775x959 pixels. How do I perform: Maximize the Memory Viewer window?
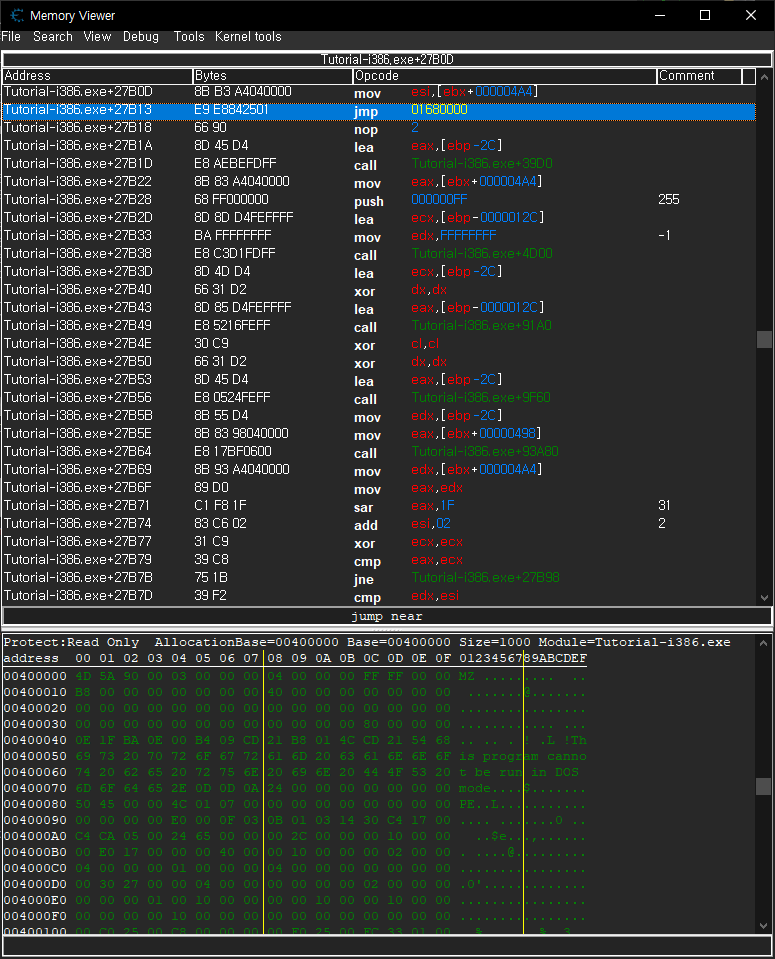tap(705, 15)
